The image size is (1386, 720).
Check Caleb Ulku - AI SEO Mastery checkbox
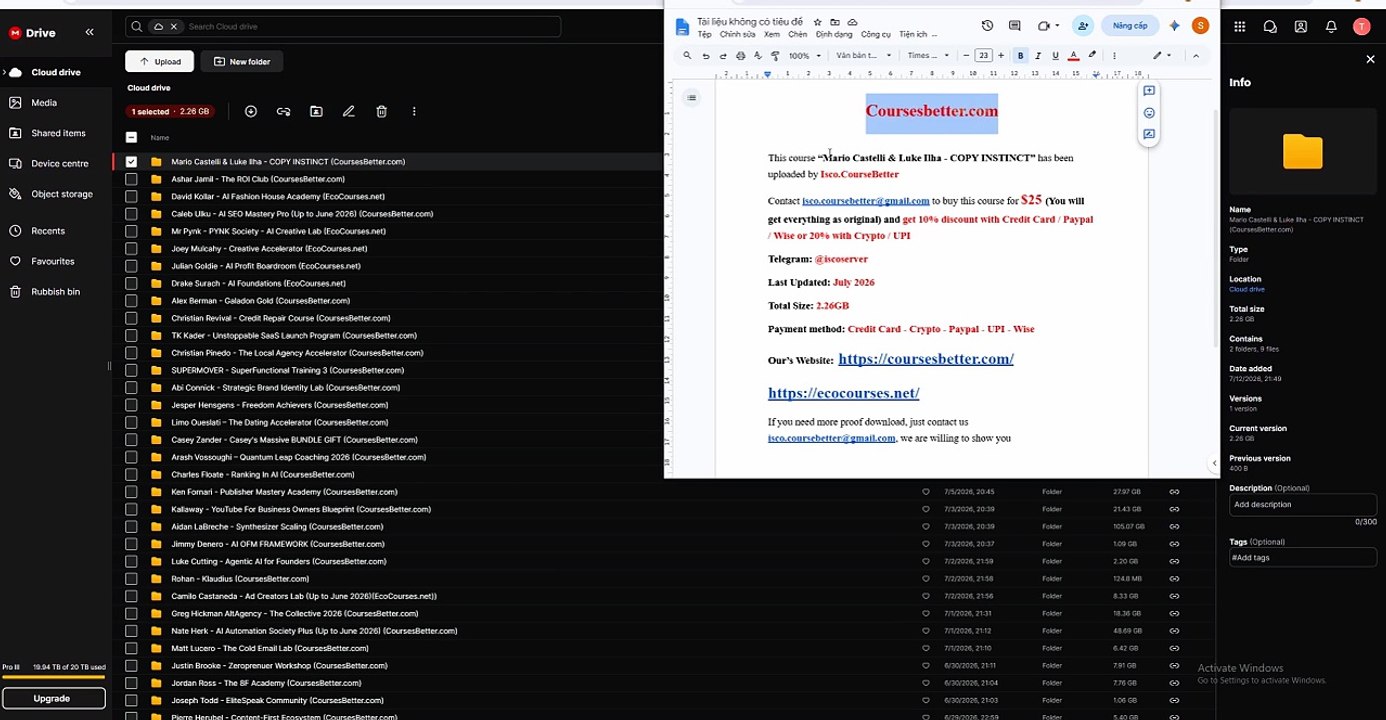tap(131, 214)
